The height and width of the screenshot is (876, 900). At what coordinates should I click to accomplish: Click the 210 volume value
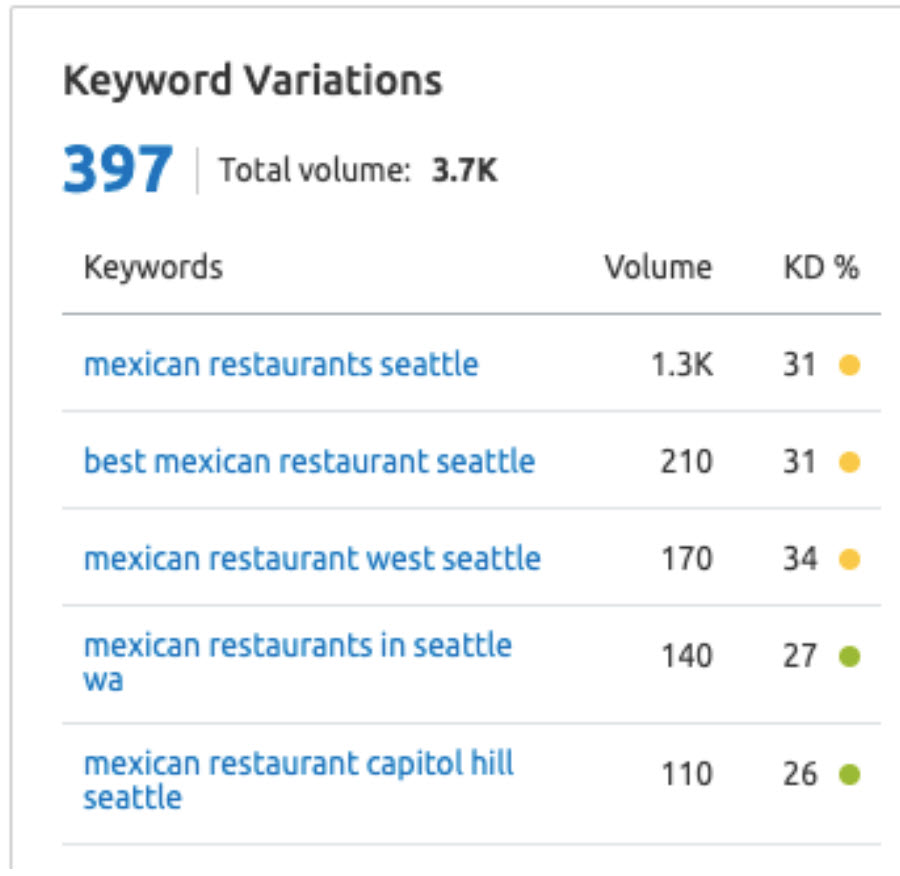click(x=686, y=462)
